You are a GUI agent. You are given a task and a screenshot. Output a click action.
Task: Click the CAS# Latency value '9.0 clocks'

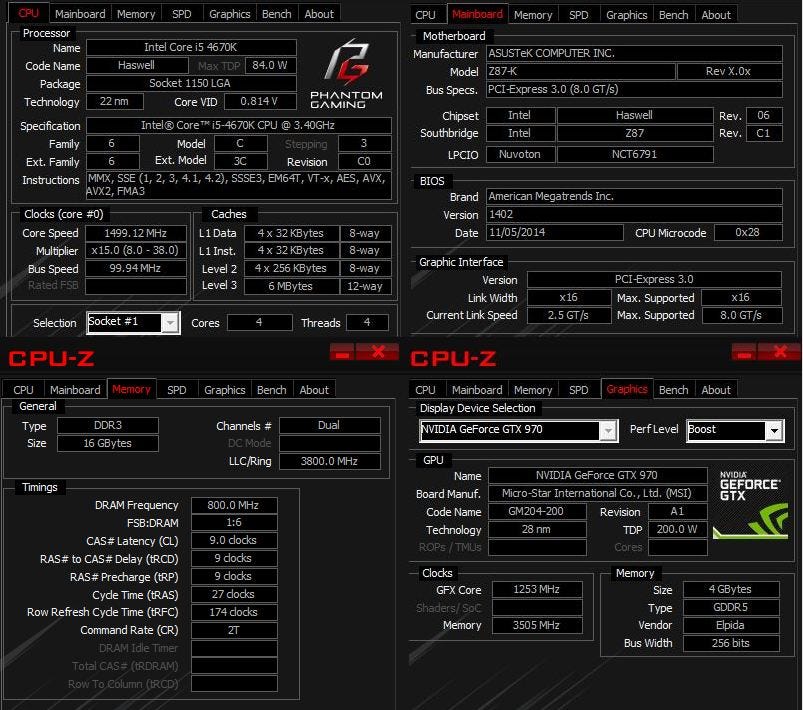tap(234, 540)
